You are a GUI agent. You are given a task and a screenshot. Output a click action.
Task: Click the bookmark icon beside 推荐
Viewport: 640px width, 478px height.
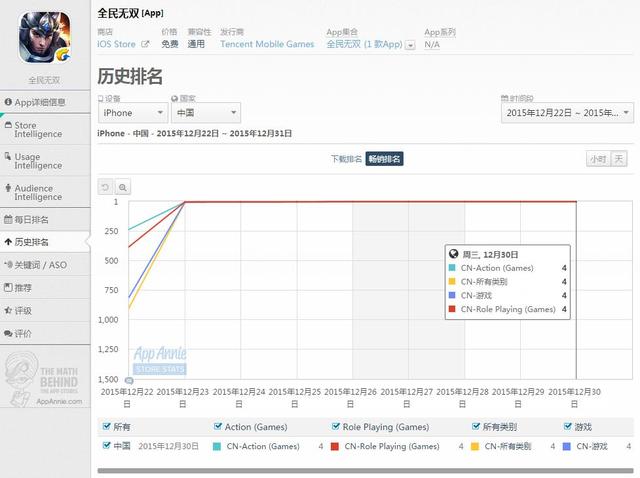pyautogui.click(x=8, y=287)
